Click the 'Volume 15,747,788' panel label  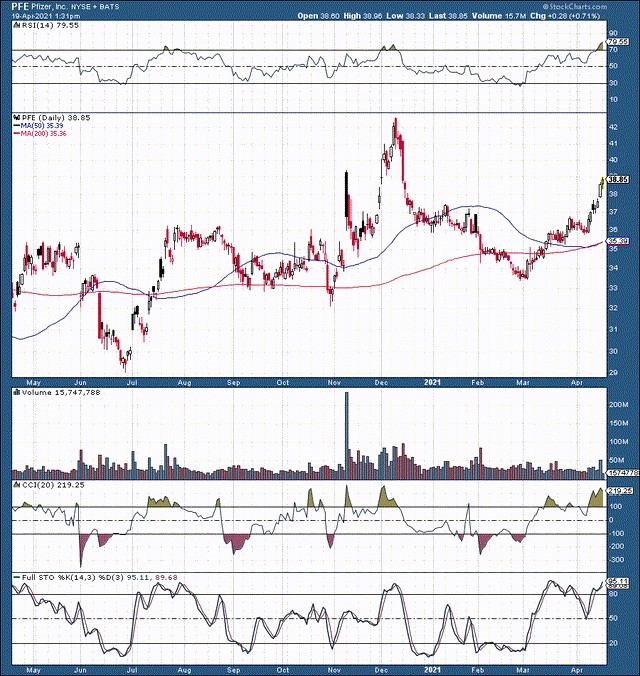tap(61, 393)
